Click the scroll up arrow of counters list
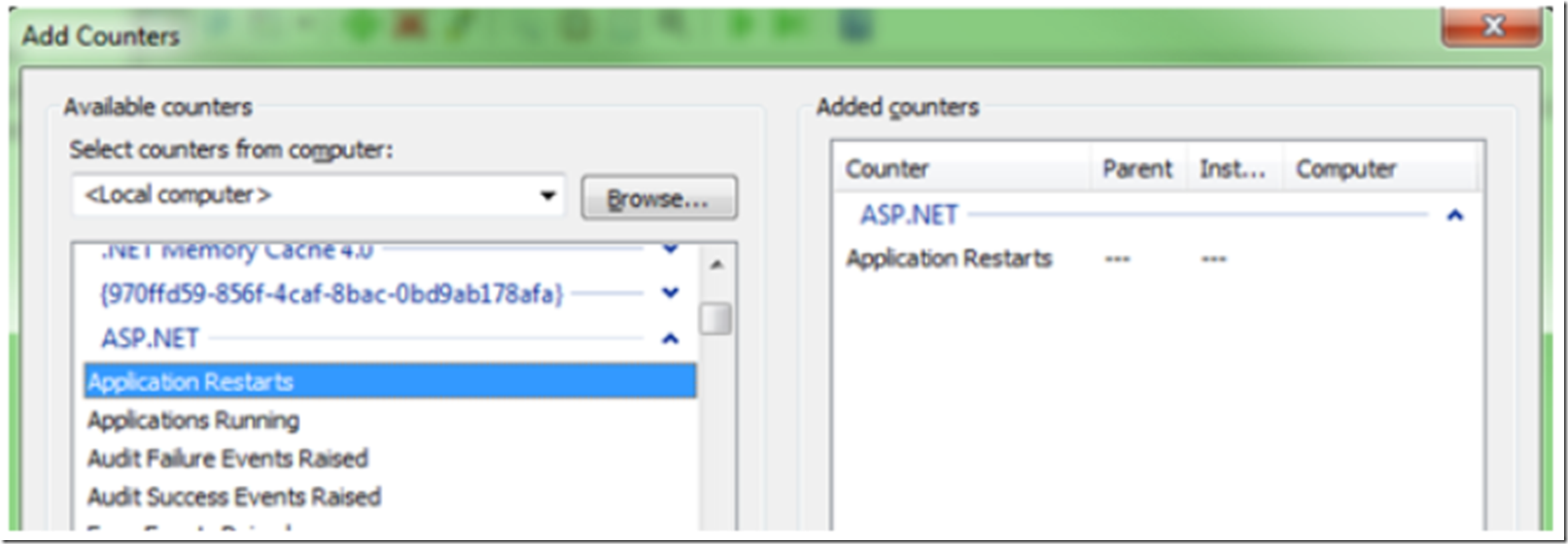1568x544 pixels. [716, 264]
